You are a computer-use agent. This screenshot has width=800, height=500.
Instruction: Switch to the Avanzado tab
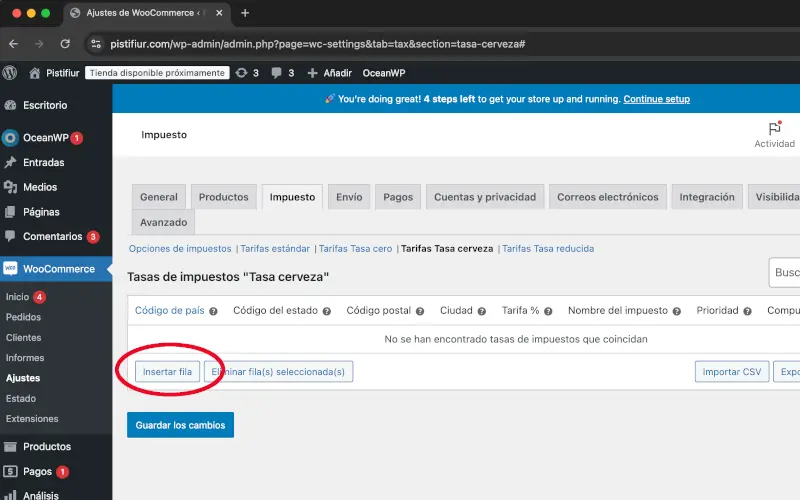pyautogui.click(x=163, y=222)
